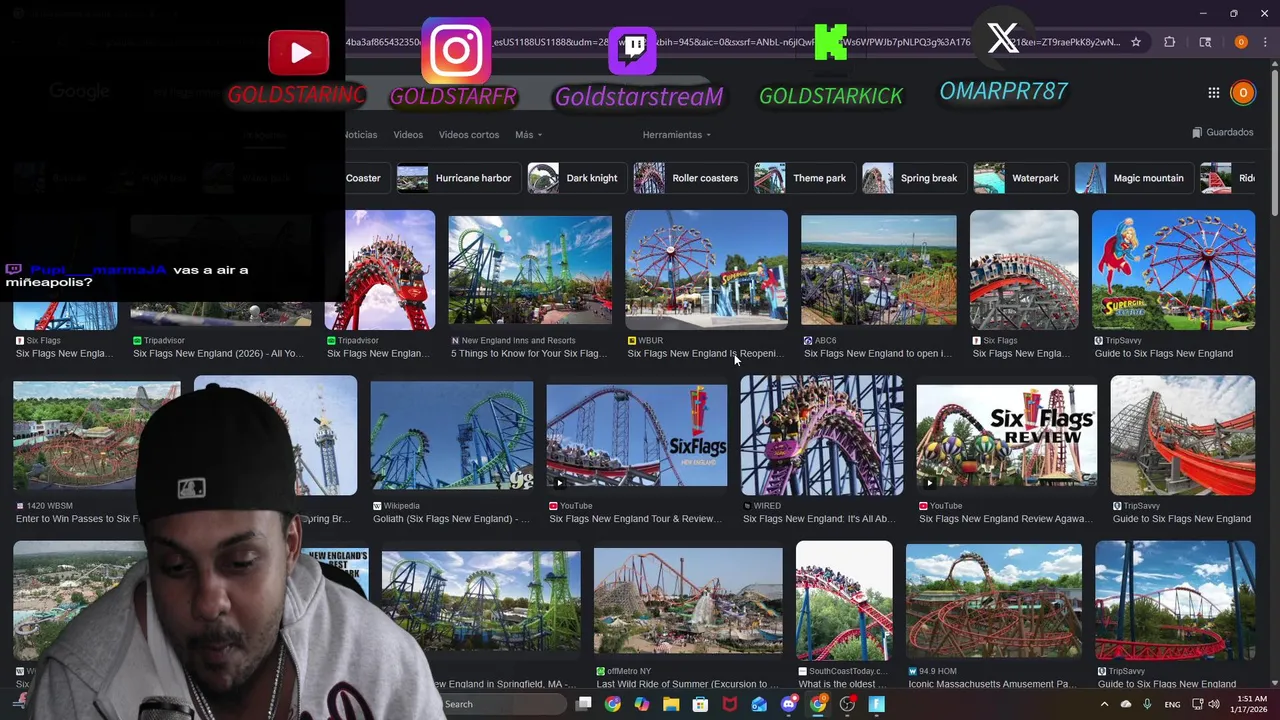
Task: Show hidden system tray icons
Action: (x=1104, y=704)
